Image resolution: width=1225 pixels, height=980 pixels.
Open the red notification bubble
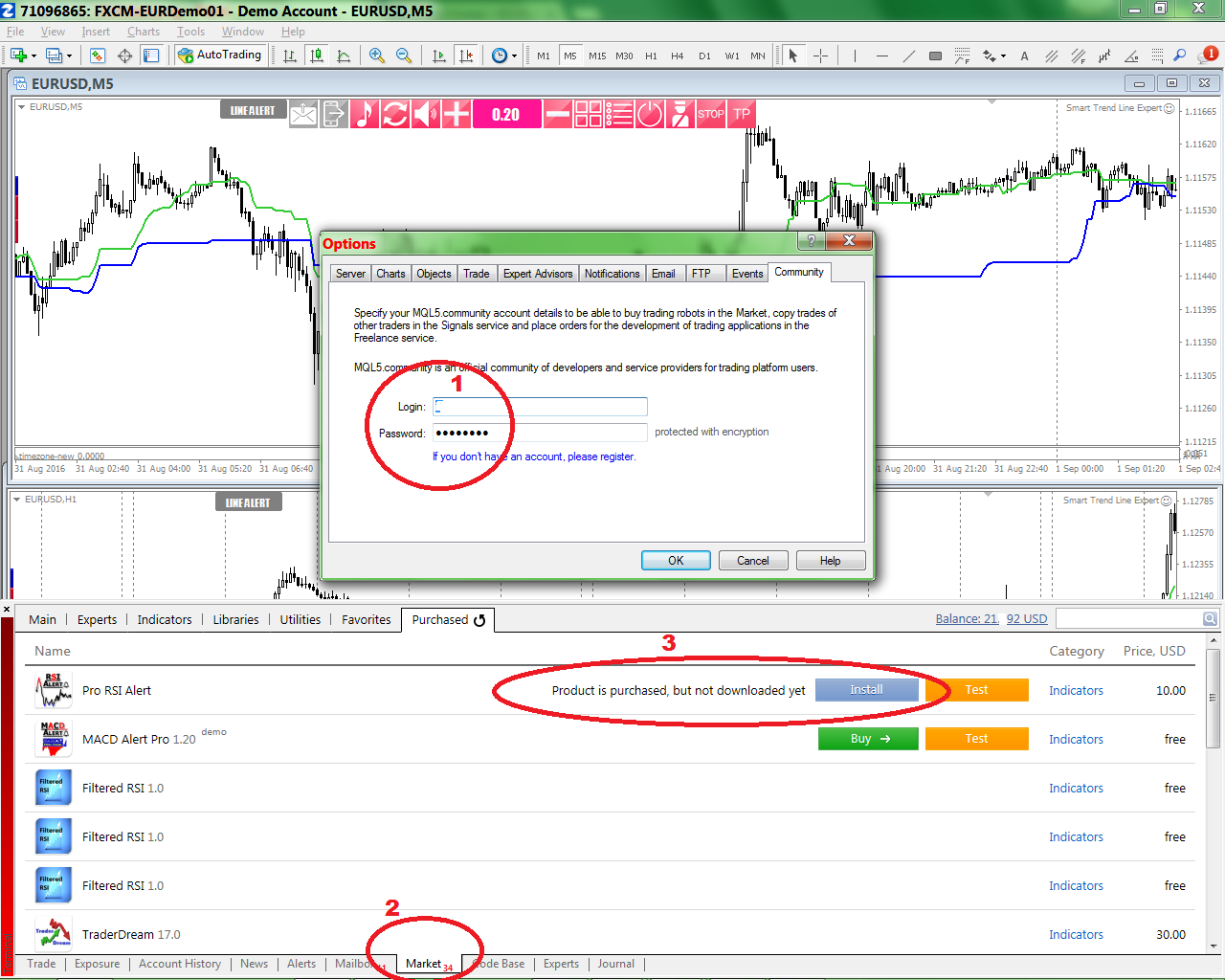(1210, 54)
